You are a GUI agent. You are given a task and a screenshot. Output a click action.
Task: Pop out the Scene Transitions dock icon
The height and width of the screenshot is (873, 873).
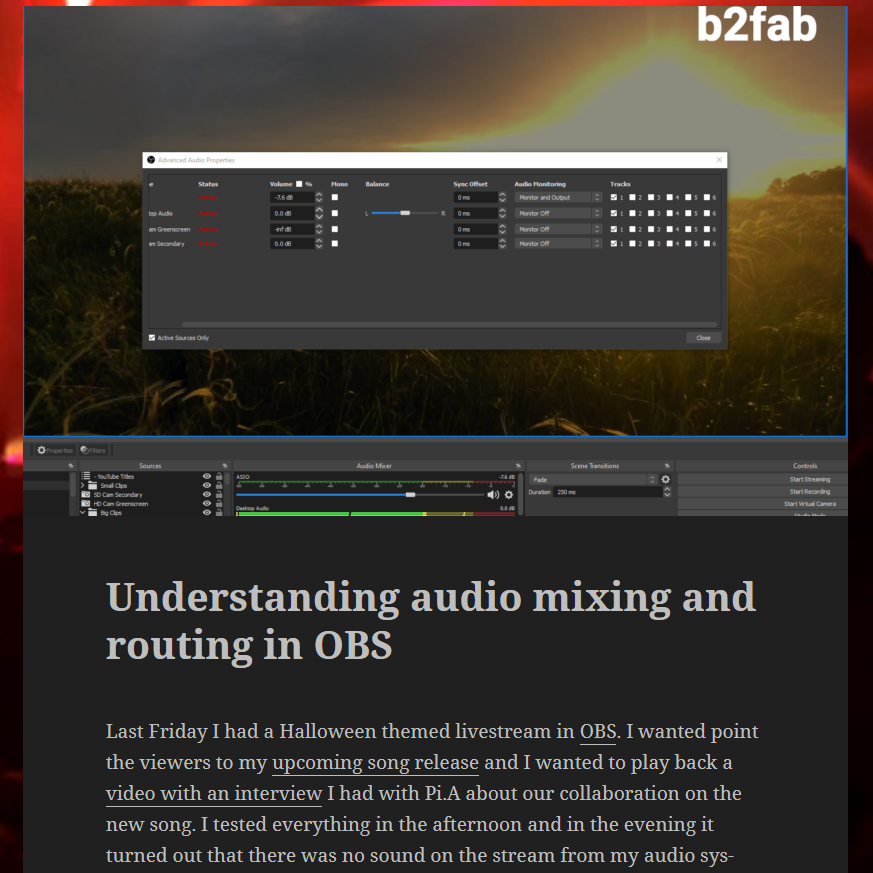coord(667,465)
